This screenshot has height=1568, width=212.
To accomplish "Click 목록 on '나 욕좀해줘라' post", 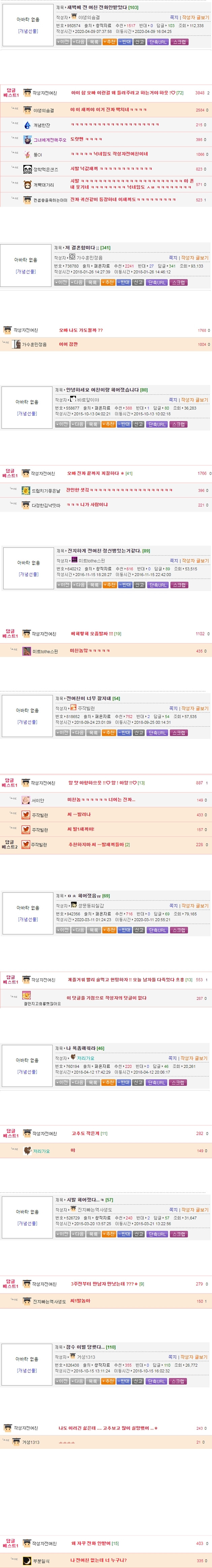I will 94,1083.
